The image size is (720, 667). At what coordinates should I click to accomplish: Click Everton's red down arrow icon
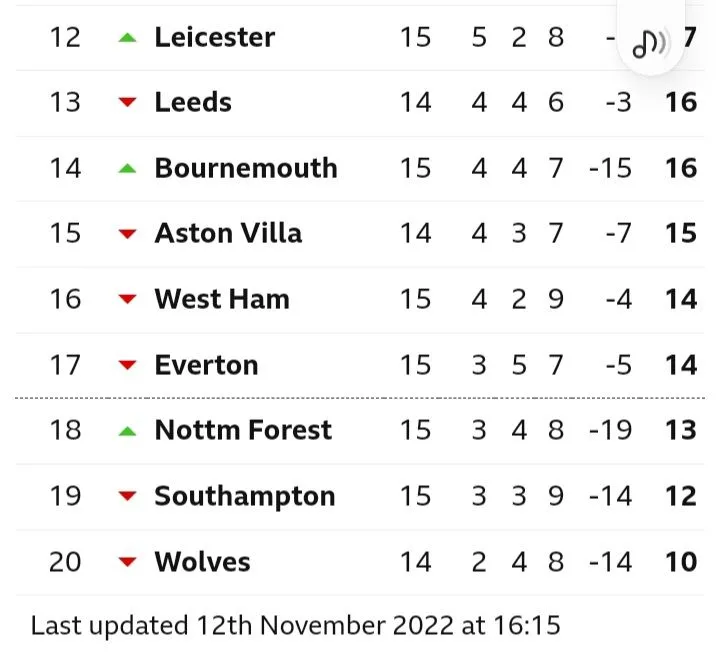[126, 365]
